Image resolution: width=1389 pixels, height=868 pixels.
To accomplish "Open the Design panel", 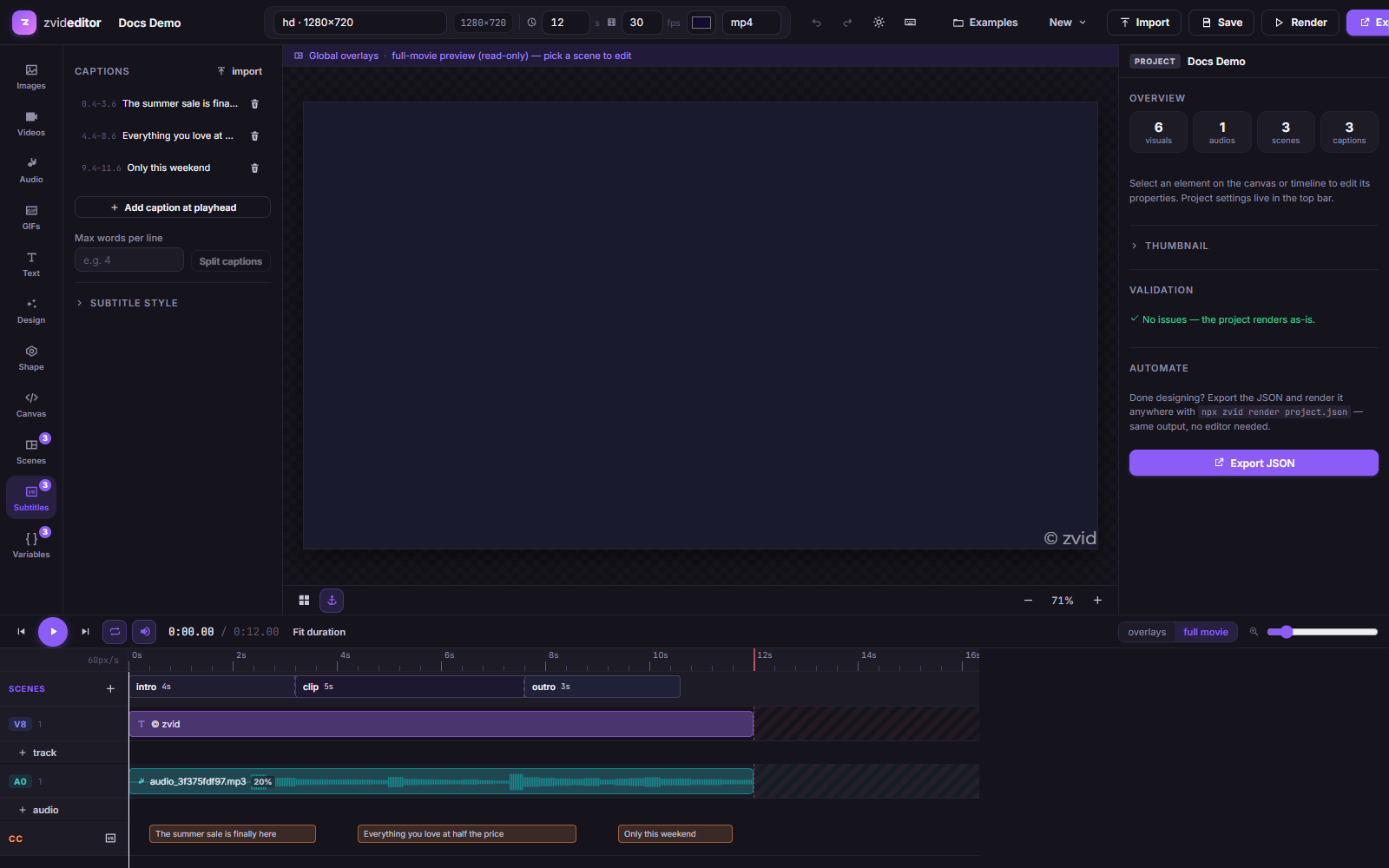I will [x=31, y=311].
